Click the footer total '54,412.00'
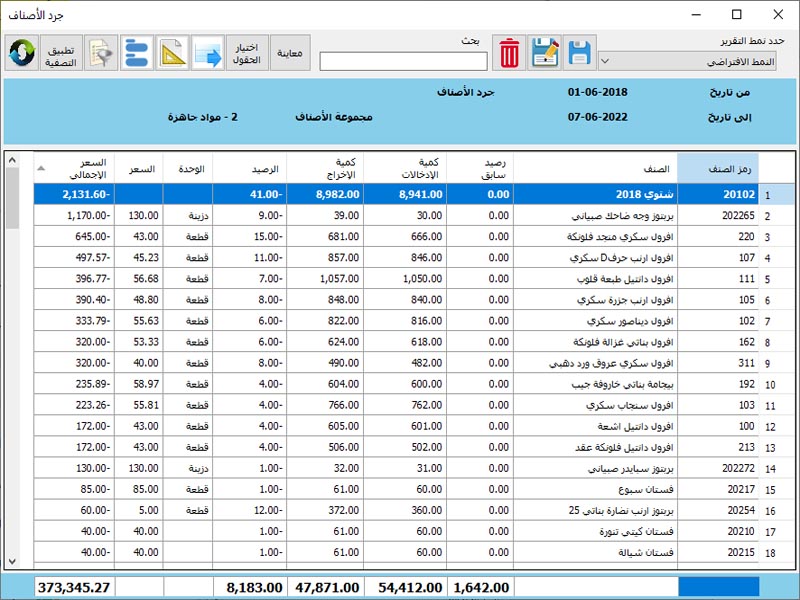Screen dimensions: 800x600 pos(405,587)
